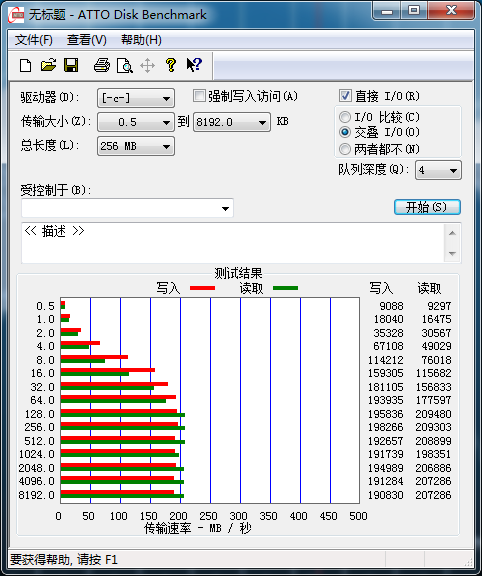The height and width of the screenshot is (576, 482).
Task: Enable the 强制写入访问(A) checkbox
Action: [x=199, y=96]
